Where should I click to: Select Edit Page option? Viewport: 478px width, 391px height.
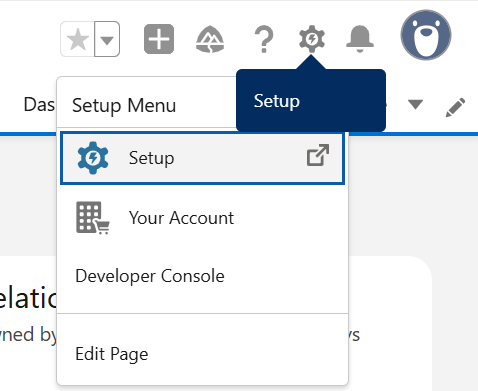(x=202, y=354)
